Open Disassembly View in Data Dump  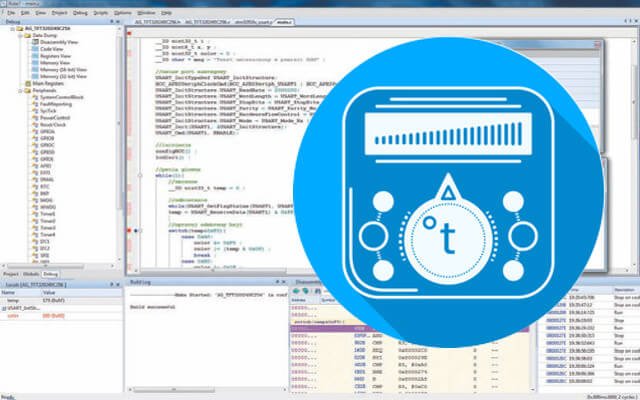(59, 42)
